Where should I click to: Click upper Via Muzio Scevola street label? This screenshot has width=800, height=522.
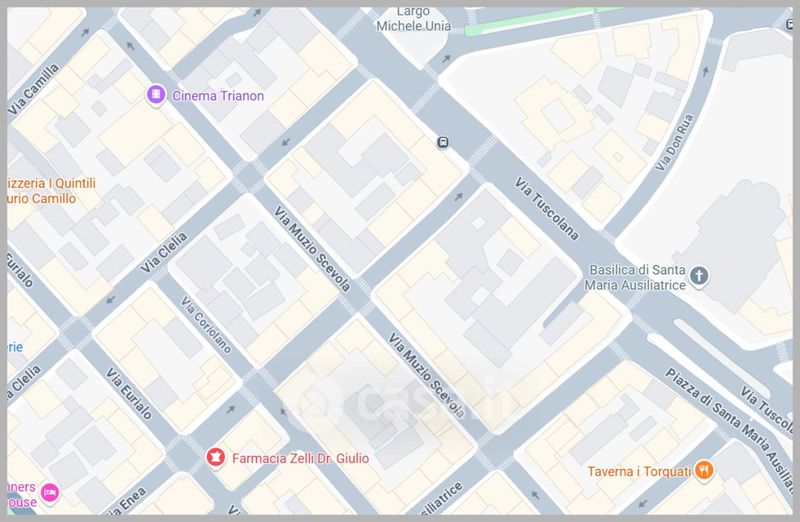pyautogui.click(x=312, y=248)
